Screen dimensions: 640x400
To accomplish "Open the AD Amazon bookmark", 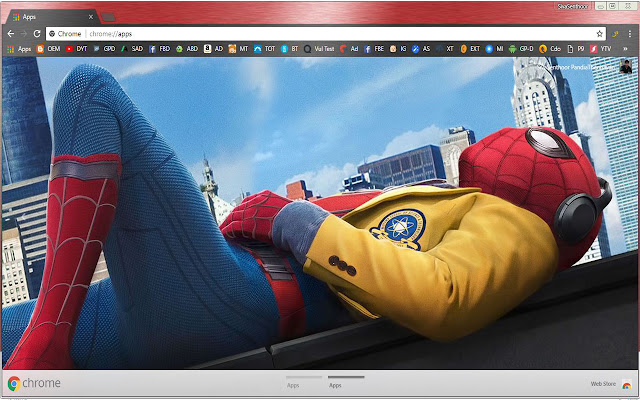I will pos(213,49).
